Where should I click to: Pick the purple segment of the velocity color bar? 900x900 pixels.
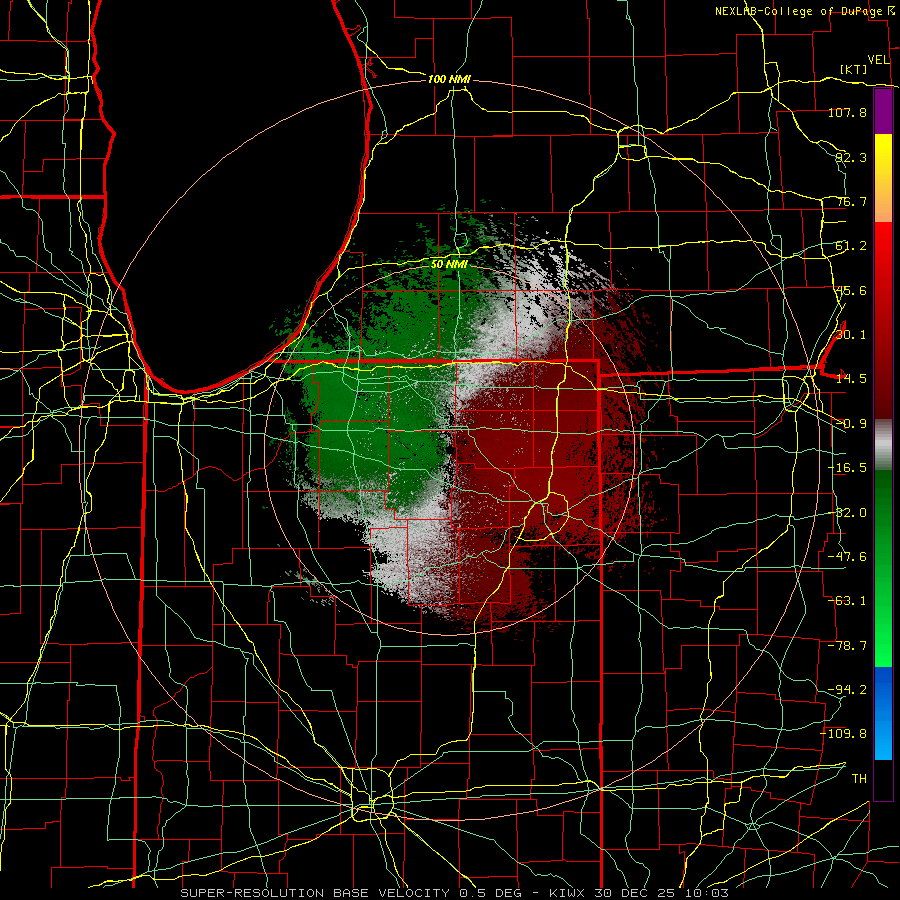883,112
